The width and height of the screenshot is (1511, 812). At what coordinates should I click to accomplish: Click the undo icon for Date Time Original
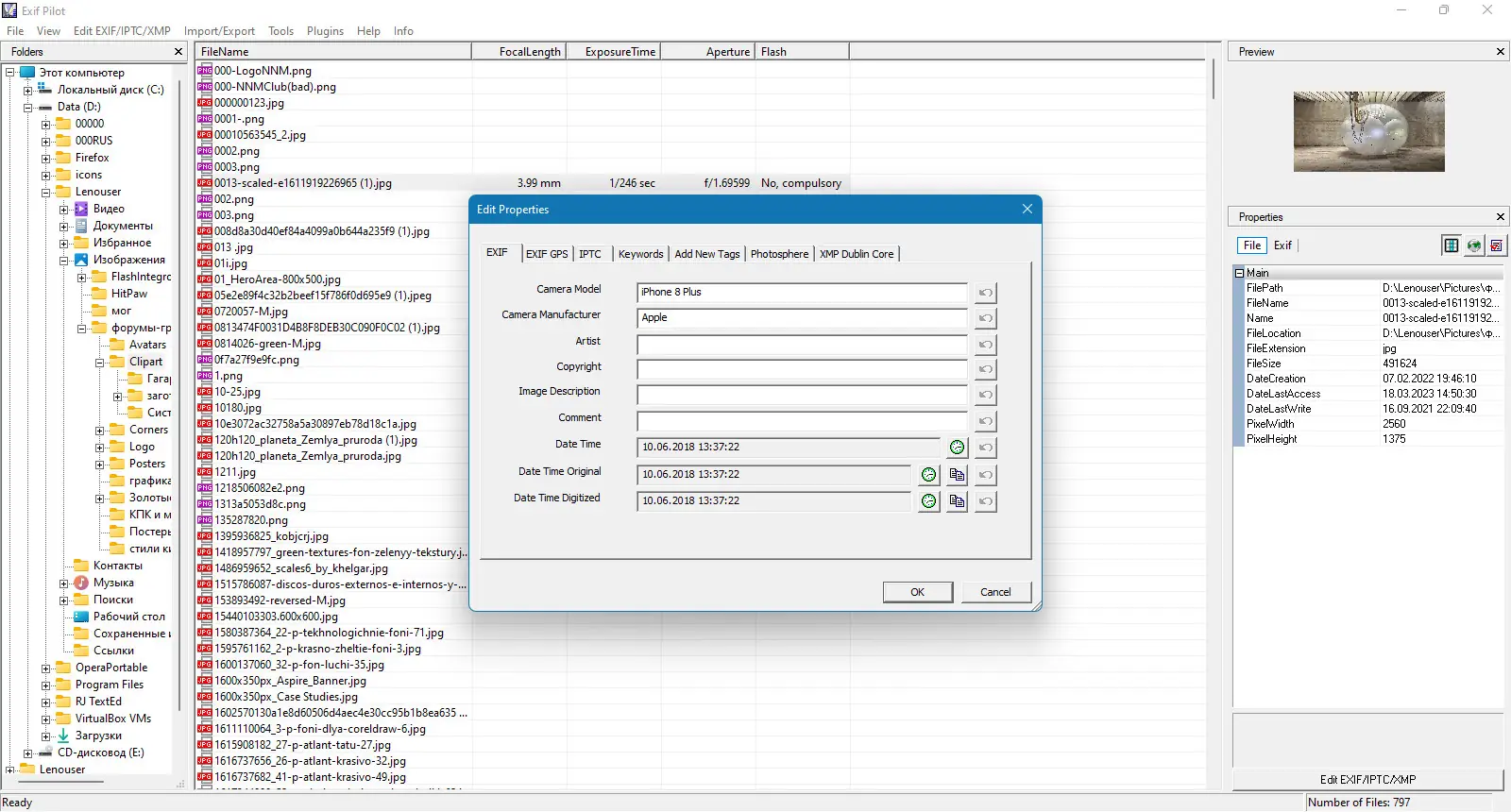985,475
